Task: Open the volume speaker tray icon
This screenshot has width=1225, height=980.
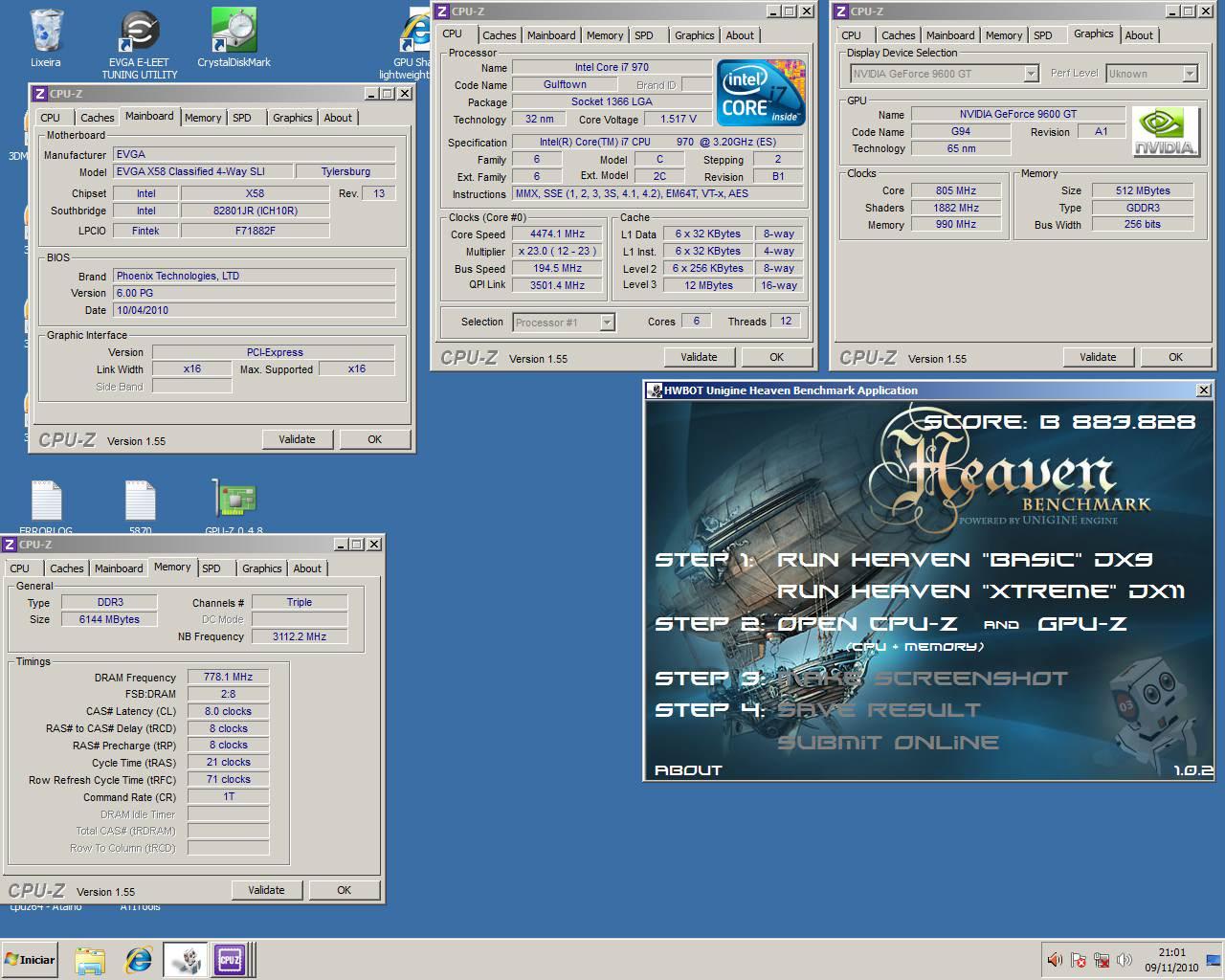Action: (x=1055, y=960)
